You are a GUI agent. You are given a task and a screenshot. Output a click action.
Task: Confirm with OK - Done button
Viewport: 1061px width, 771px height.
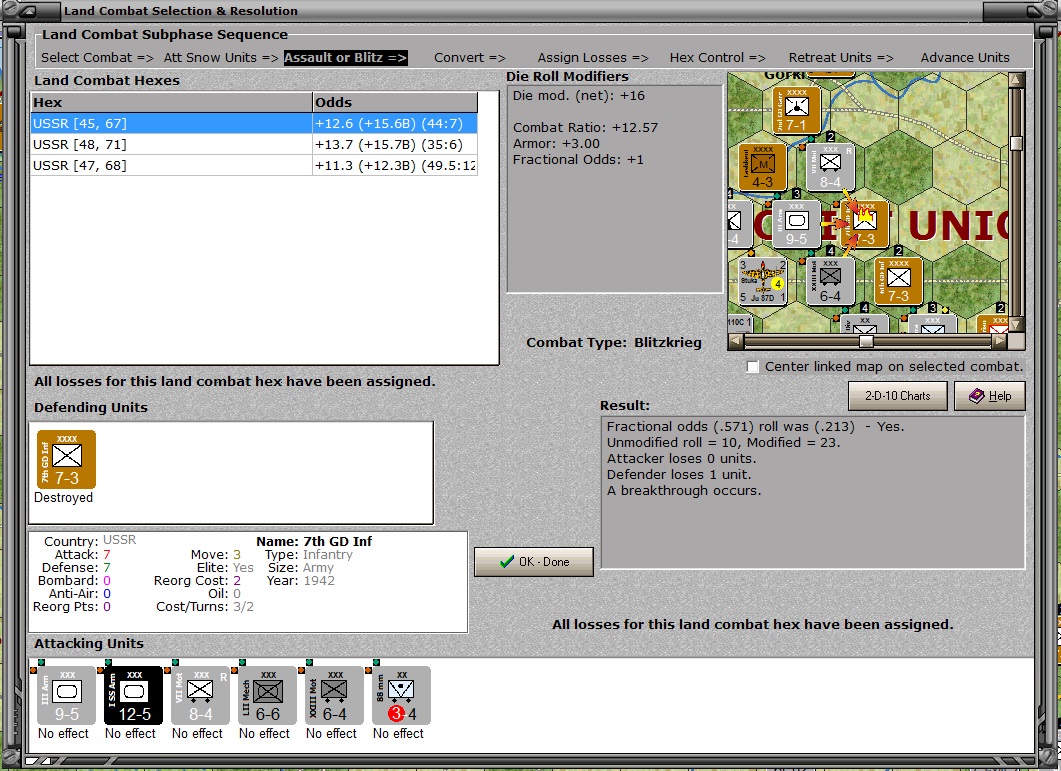[534, 562]
